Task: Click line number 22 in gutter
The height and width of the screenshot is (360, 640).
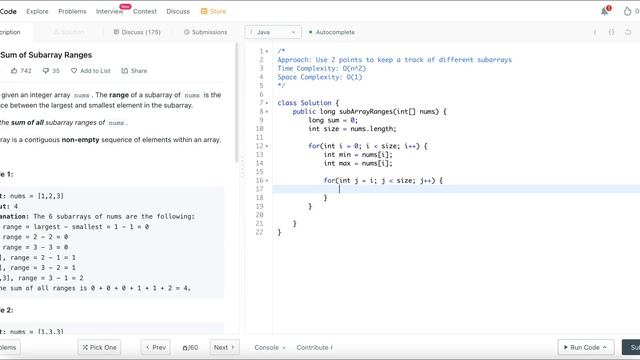Action: (259, 232)
